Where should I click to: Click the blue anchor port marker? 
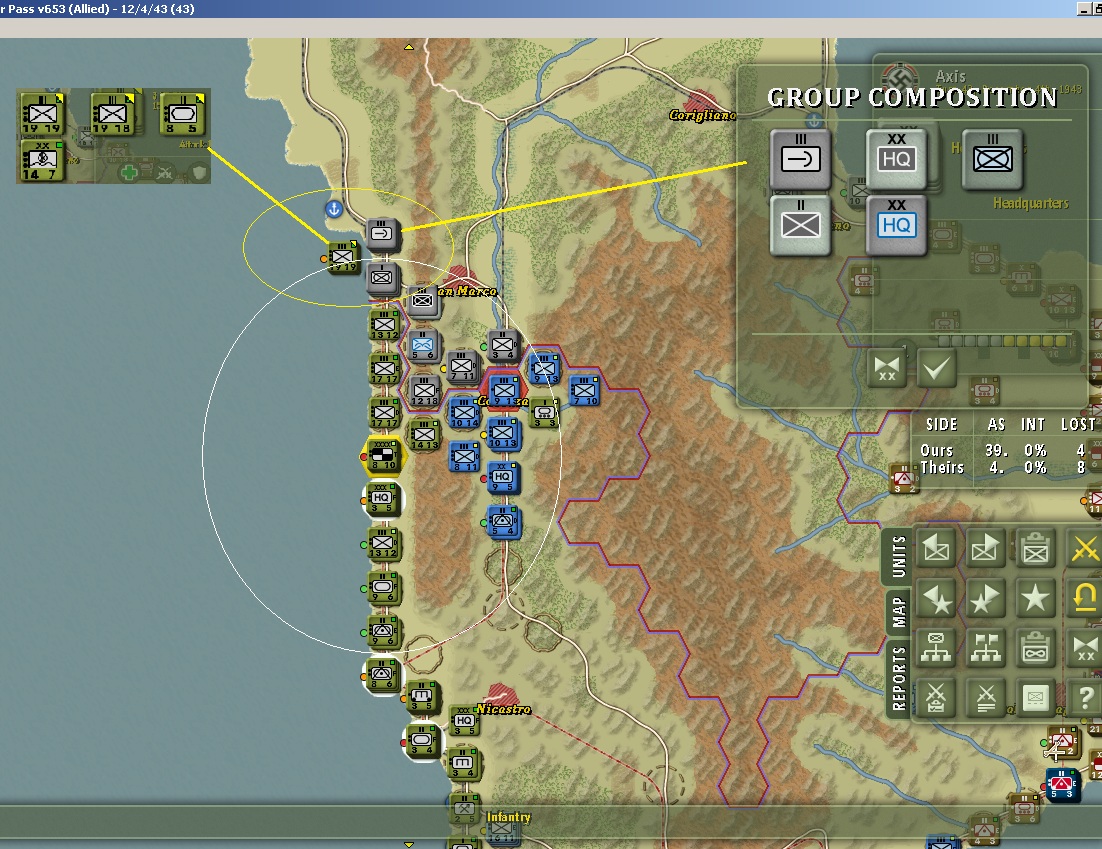click(x=334, y=209)
